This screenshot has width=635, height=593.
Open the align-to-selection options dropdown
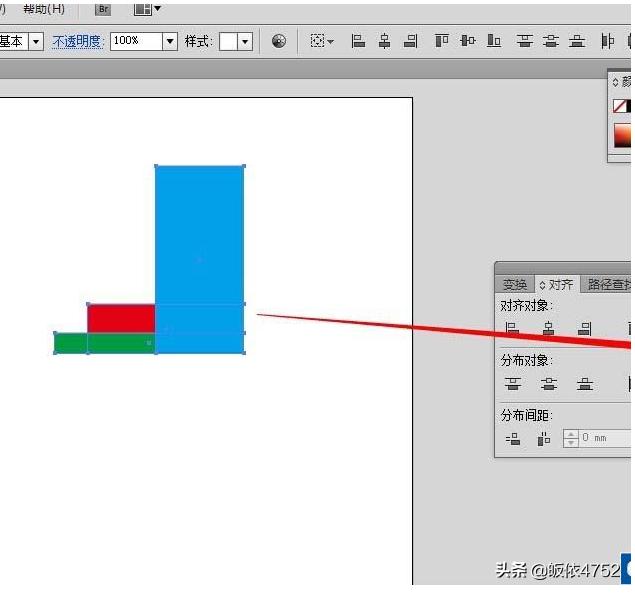click(x=322, y=41)
